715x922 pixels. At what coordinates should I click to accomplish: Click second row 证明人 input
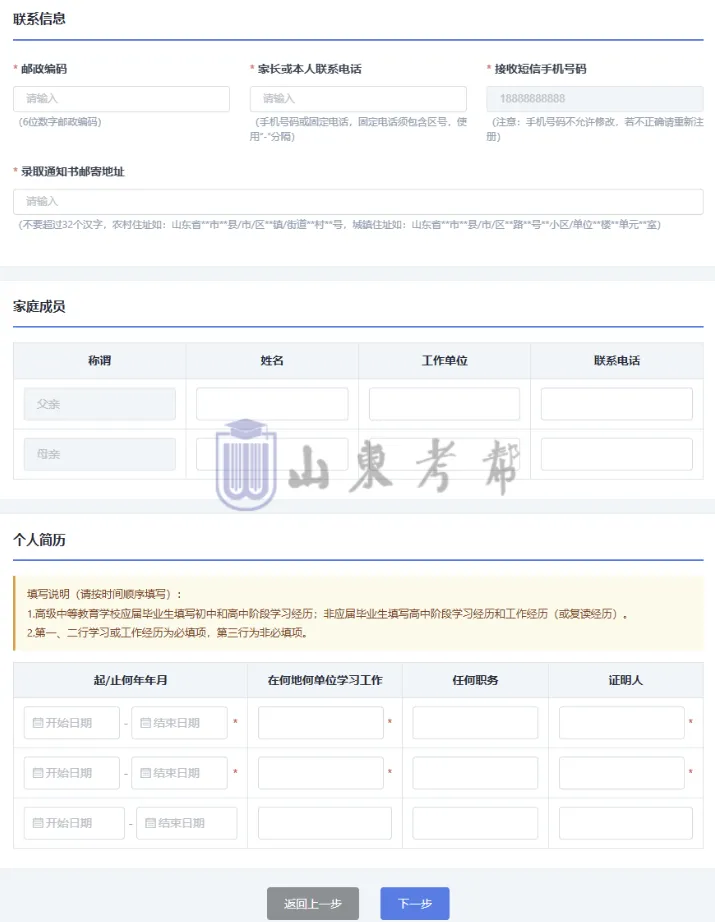pos(622,773)
